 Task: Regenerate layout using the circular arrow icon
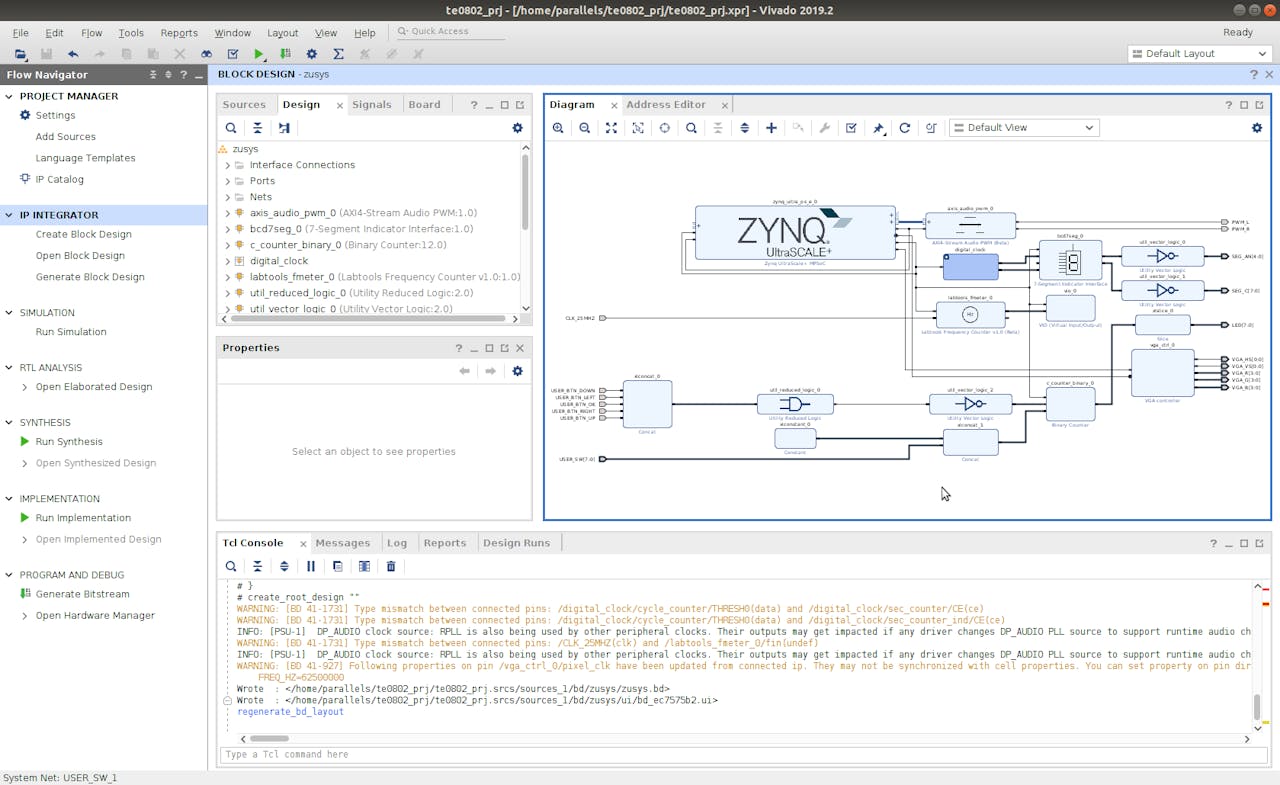905,128
